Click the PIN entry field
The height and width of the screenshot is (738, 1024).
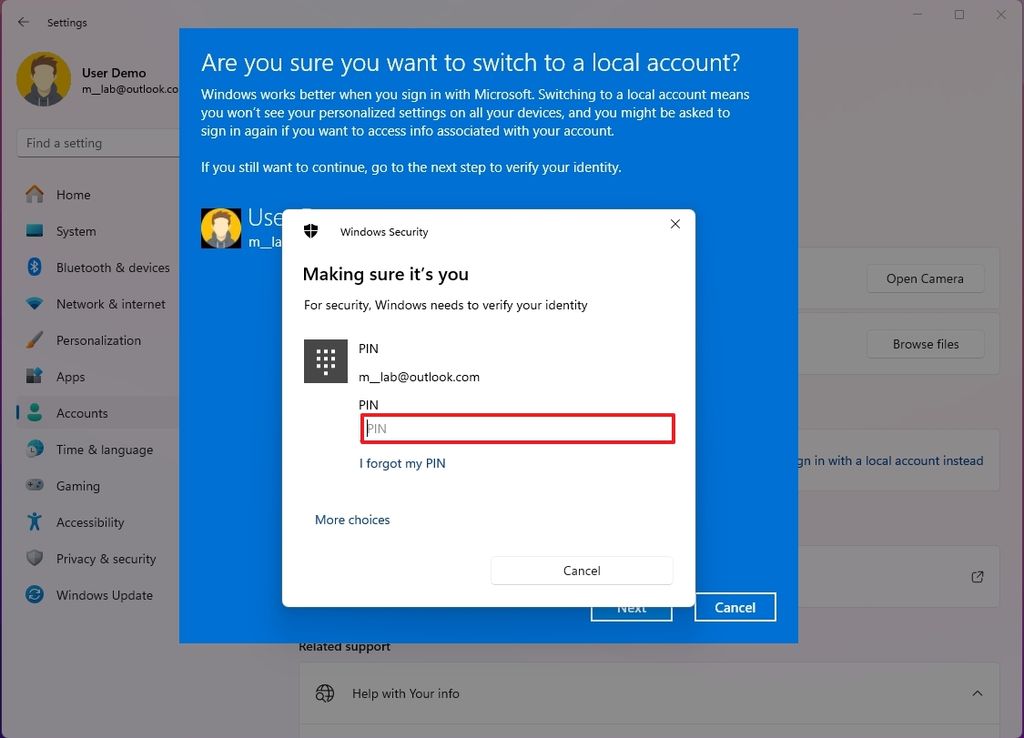(x=517, y=428)
